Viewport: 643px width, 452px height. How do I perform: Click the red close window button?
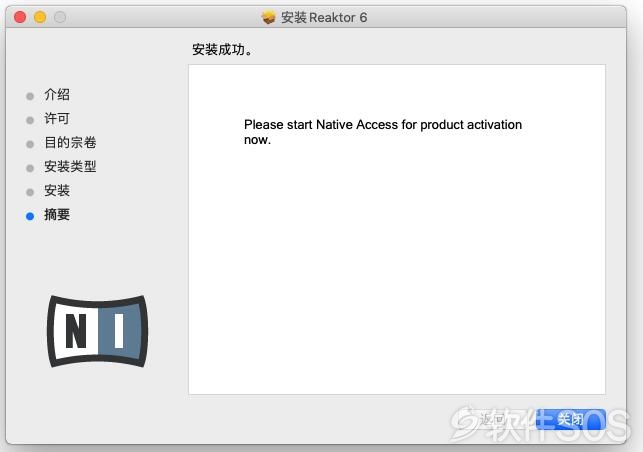click(x=20, y=17)
